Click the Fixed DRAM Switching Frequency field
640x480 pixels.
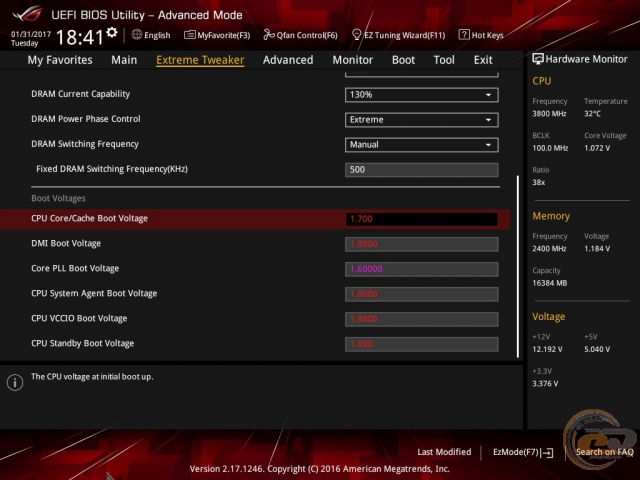[421, 170]
